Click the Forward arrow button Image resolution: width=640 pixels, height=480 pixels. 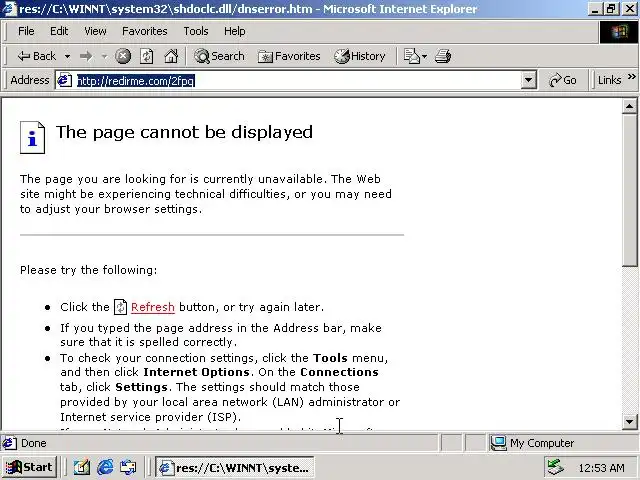pyautogui.click(x=86, y=56)
